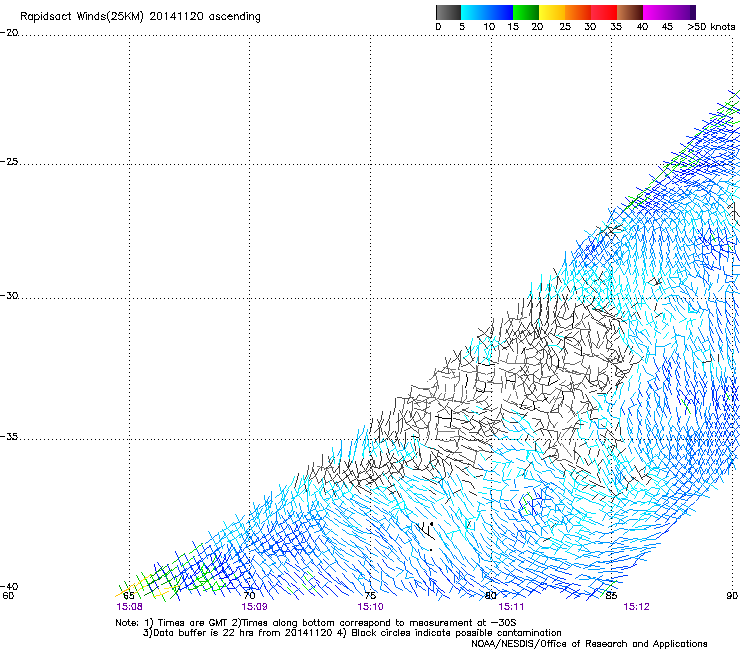Click the gray 0-5 knots color swatch
Screen dimensions: 740x650
click(448, 12)
